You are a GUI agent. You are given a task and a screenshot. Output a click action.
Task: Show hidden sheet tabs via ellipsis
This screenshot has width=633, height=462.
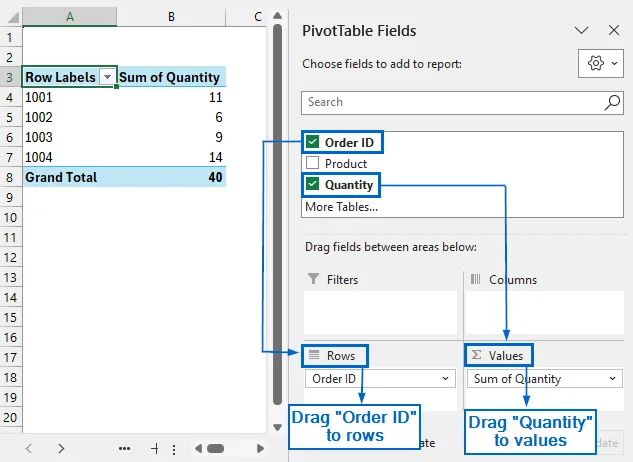(x=124, y=448)
